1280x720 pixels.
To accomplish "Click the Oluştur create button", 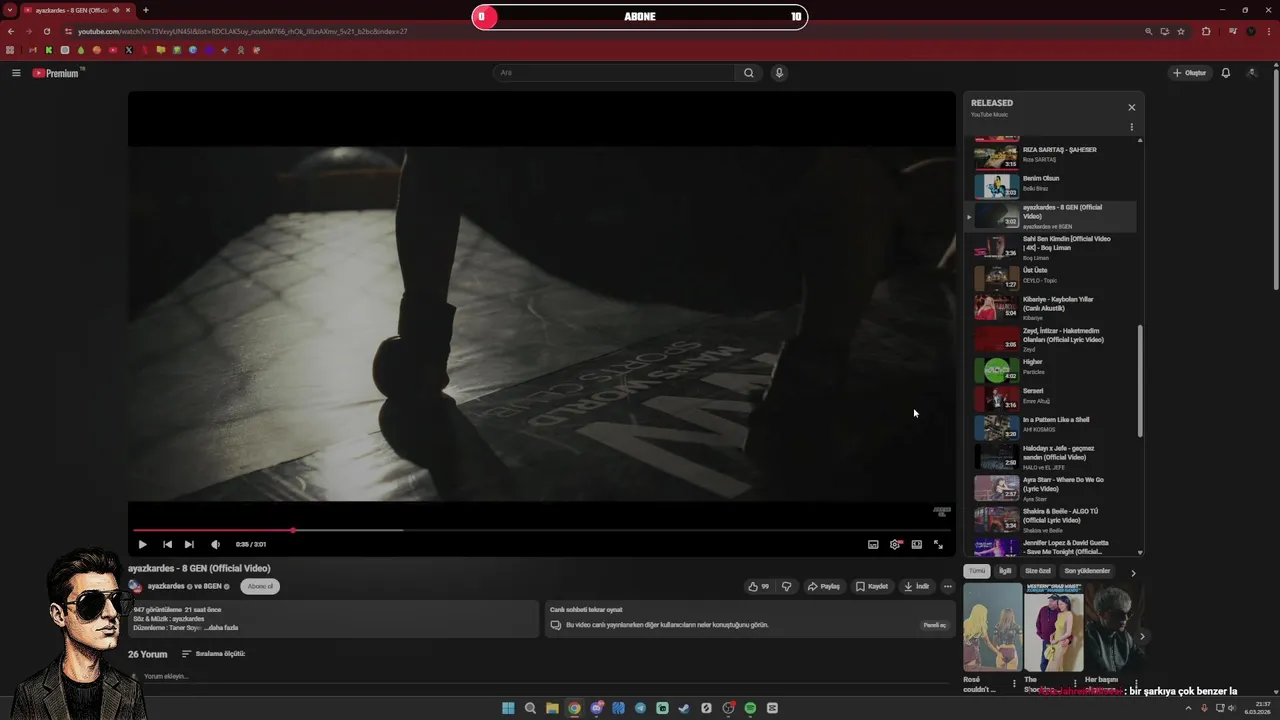I will (1189, 73).
